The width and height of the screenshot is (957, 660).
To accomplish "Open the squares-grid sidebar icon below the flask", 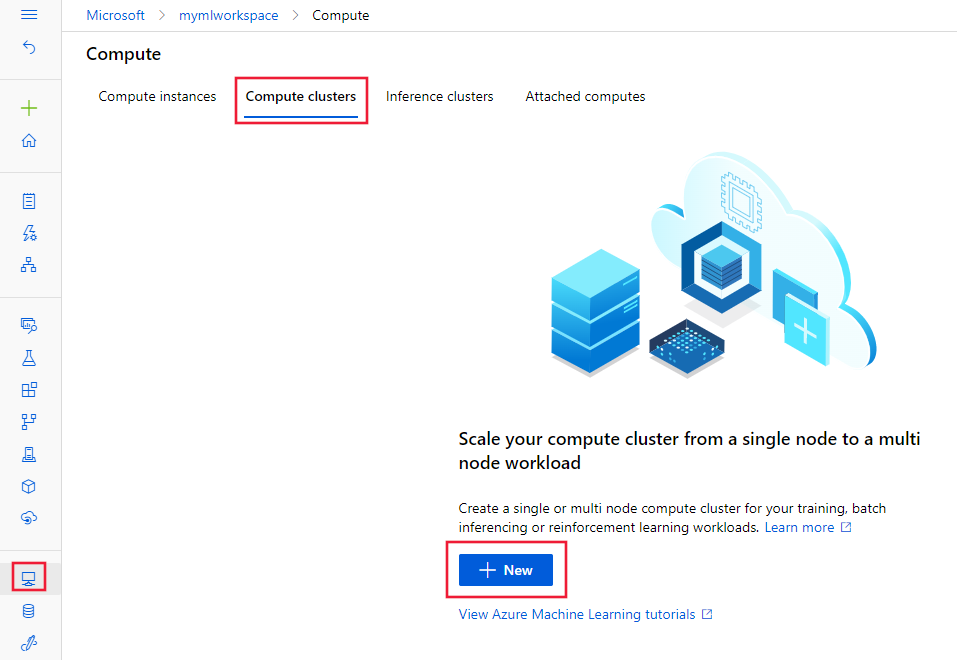I will [29, 390].
